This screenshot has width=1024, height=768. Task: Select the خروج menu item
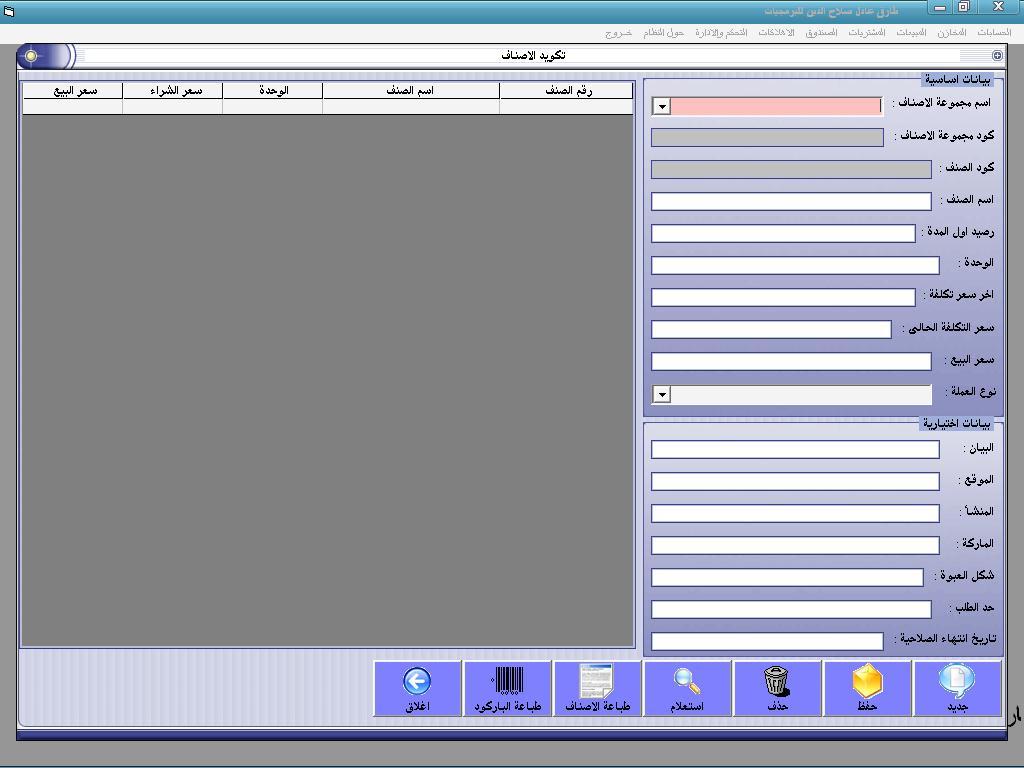pyautogui.click(x=618, y=33)
